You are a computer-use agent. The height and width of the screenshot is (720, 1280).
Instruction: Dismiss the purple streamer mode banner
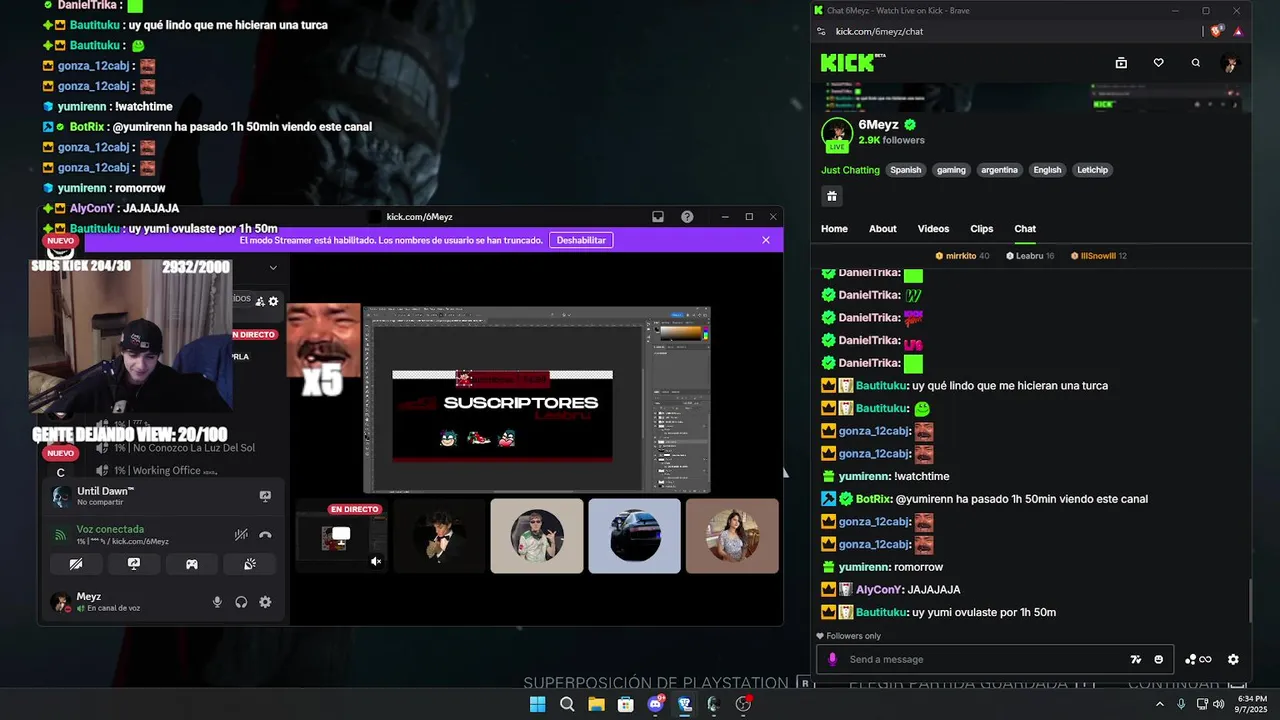tap(766, 240)
